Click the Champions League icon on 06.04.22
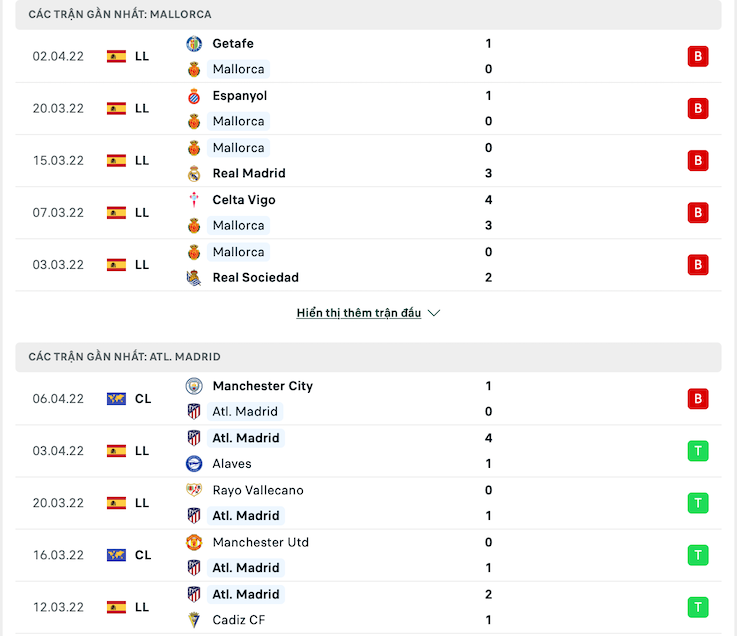This screenshot has width=737, height=636. [x=117, y=399]
